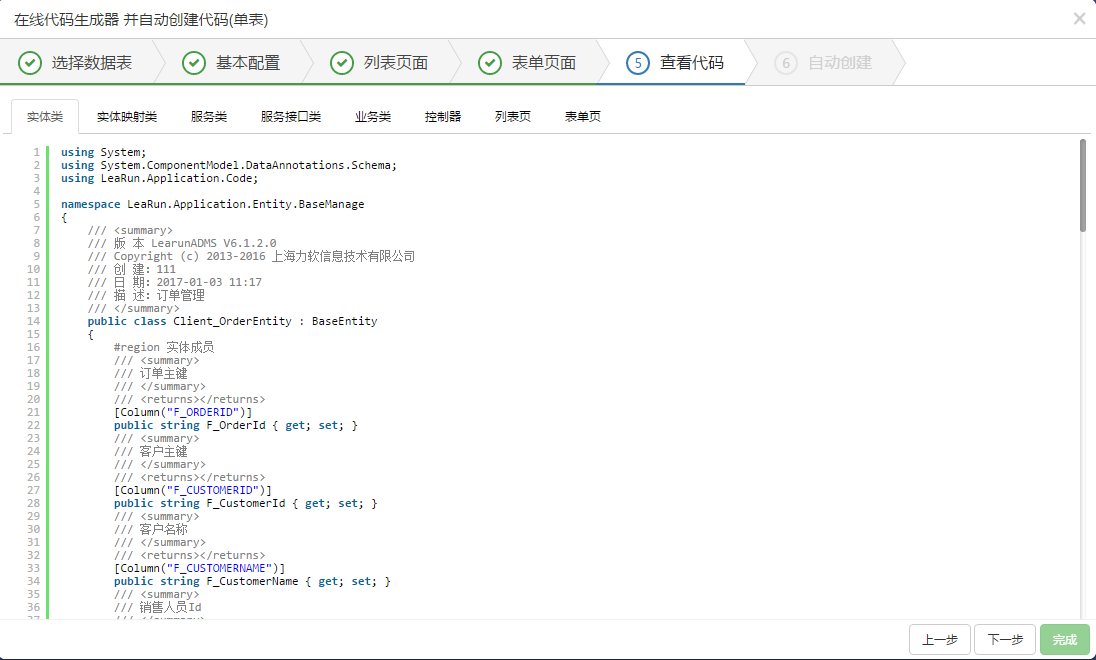
Task: Click the DataAnnotations.Schema using line
Action: tap(229, 165)
